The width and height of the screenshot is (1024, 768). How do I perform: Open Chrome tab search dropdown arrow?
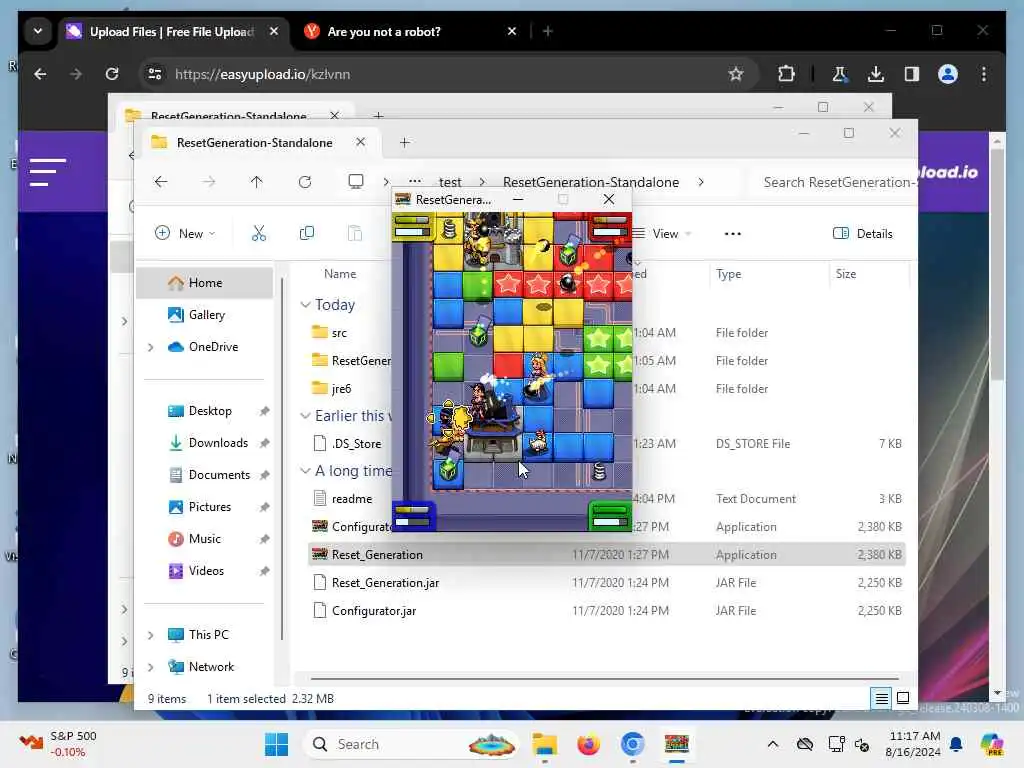pos(38,31)
